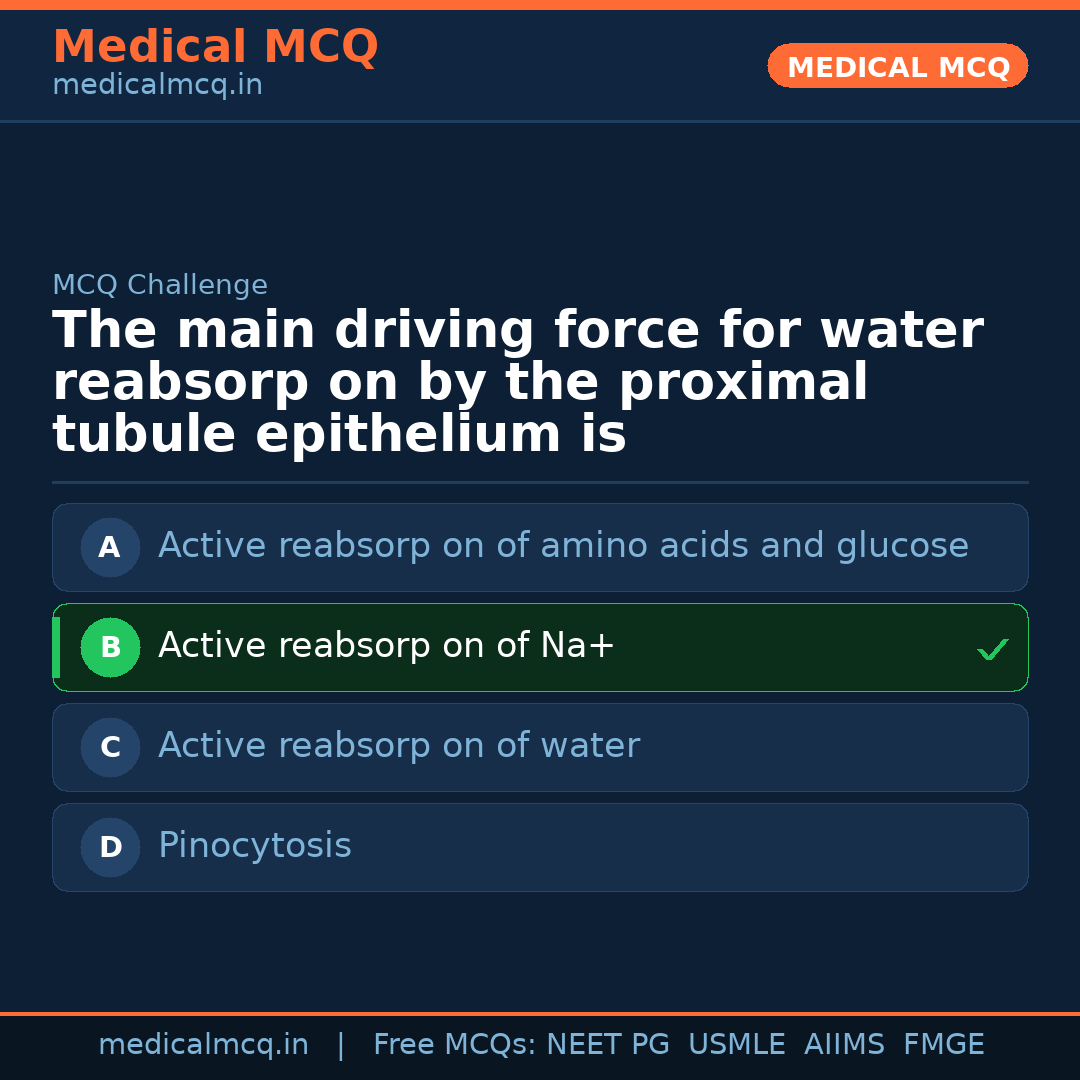Click 'Free MCQs:' in the footer
Image resolution: width=1080 pixels, height=1080 pixels.
455,1045
